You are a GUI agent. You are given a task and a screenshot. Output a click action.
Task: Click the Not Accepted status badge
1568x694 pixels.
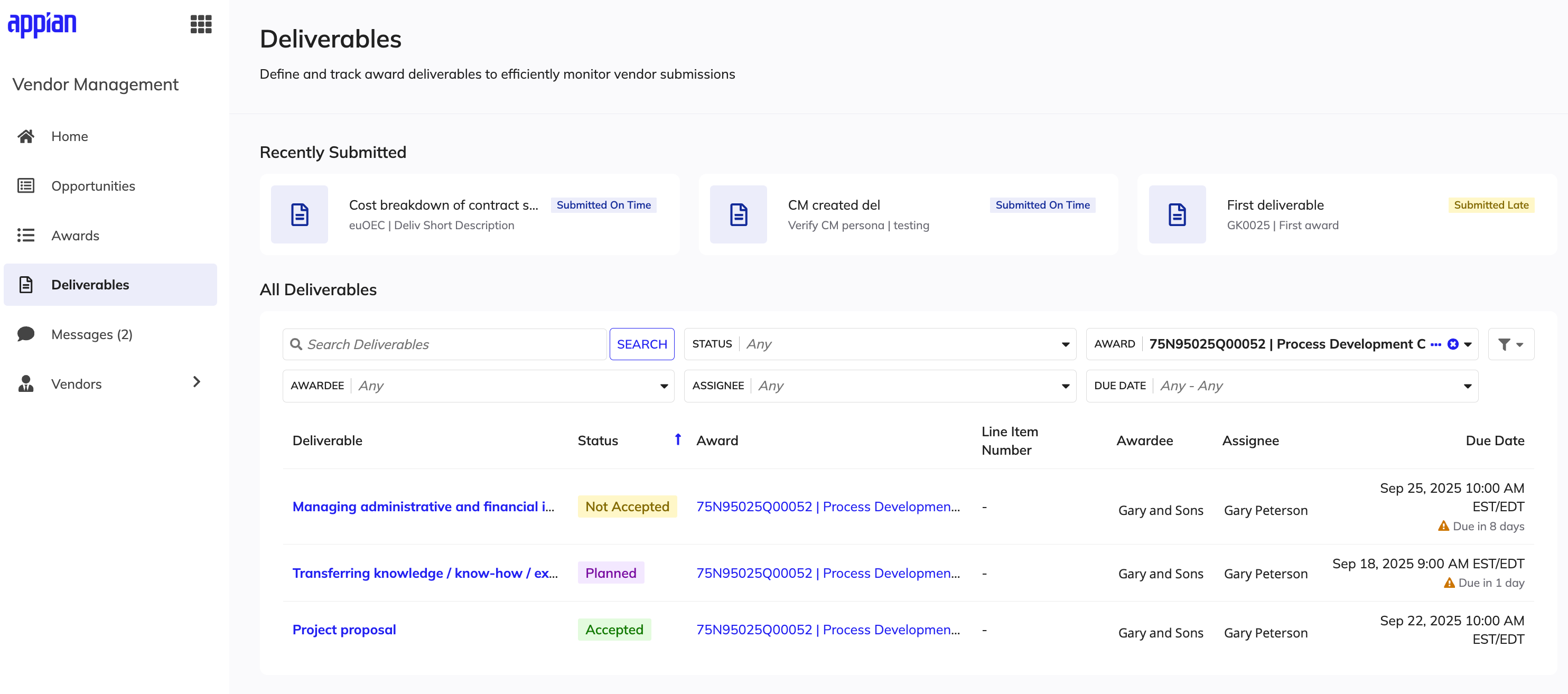click(627, 507)
